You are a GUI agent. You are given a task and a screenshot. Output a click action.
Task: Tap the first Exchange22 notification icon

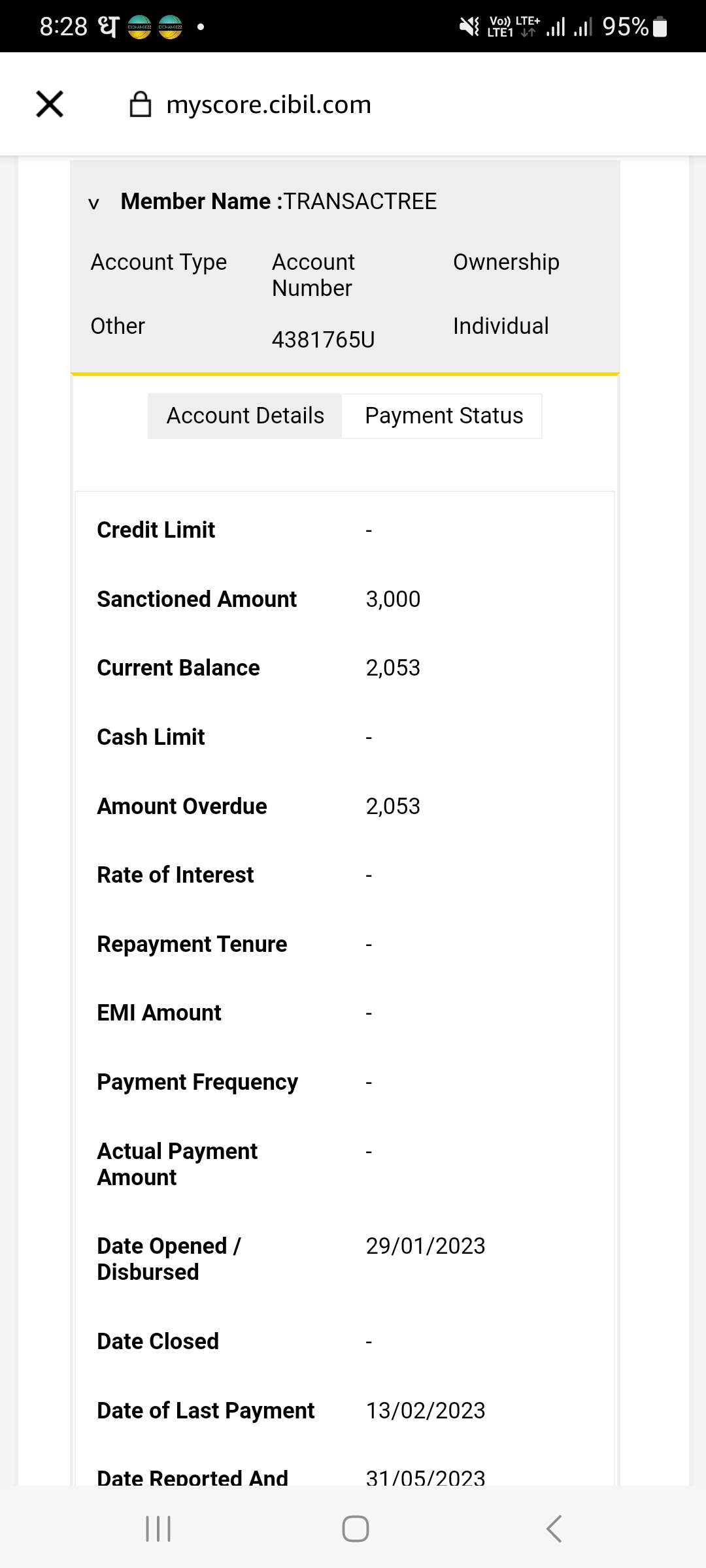pyautogui.click(x=139, y=27)
